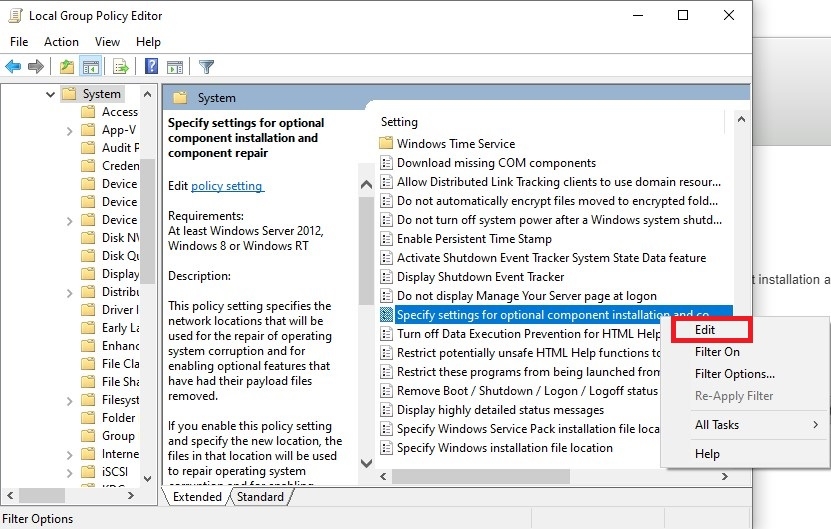Image resolution: width=831 pixels, height=529 pixels.
Task: Click the Setting column header
Action: [x=399, y=122]
